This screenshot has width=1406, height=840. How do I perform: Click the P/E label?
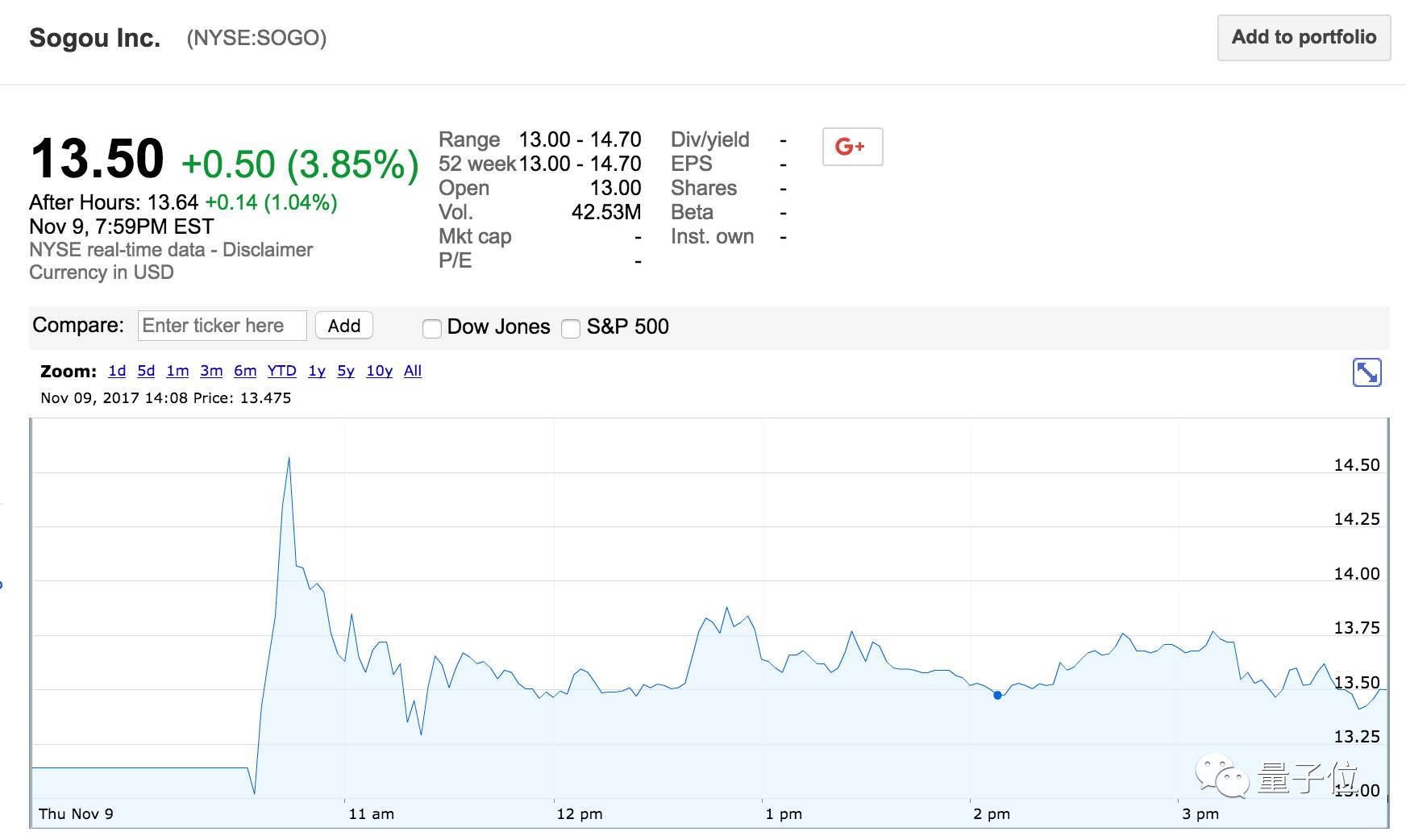(x=455, y=260)
